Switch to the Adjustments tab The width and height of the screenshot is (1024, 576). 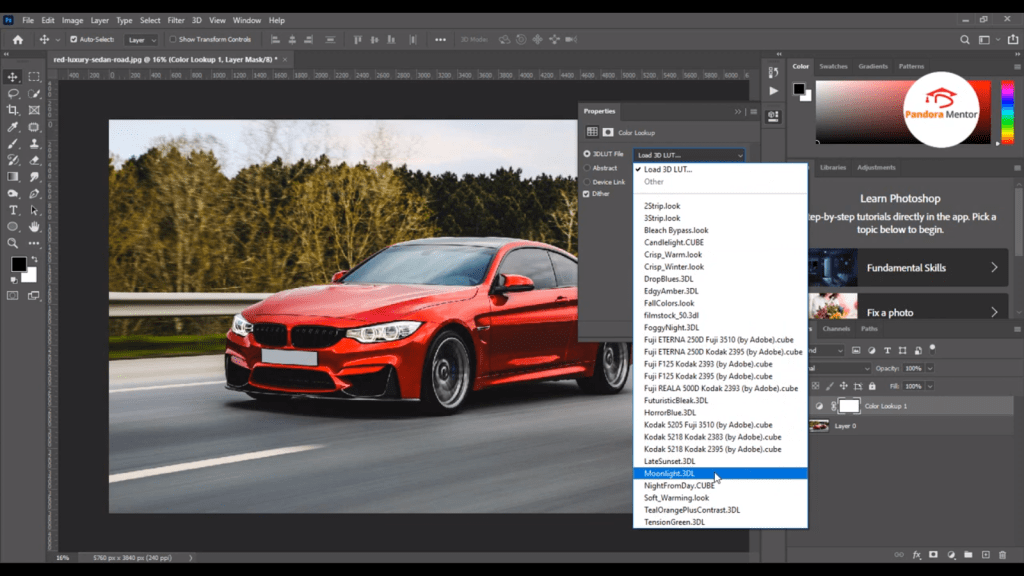[876, 167]
